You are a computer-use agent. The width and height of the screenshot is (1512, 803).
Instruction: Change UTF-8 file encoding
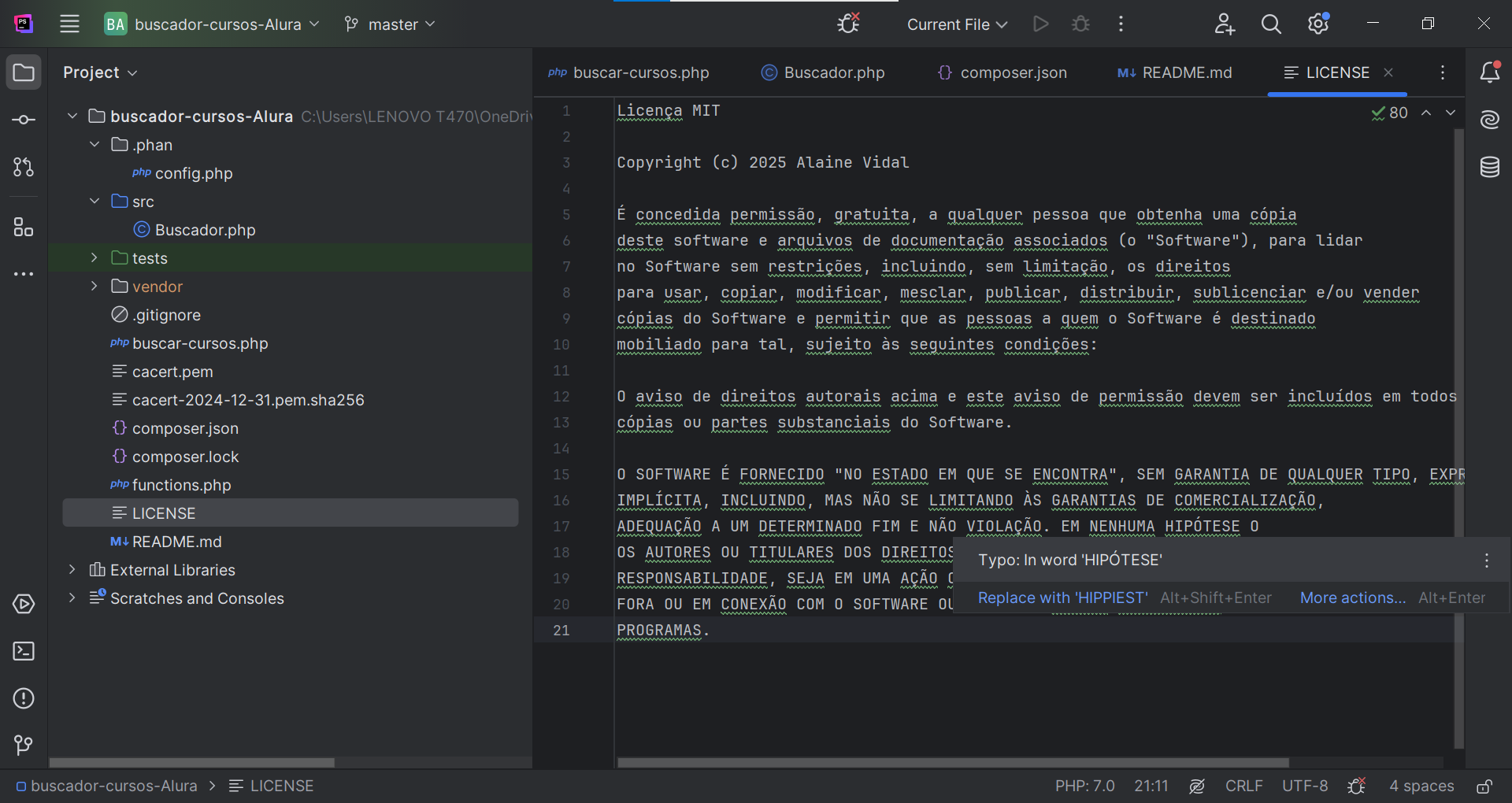pyautogui.click(x=1304, y=786)
